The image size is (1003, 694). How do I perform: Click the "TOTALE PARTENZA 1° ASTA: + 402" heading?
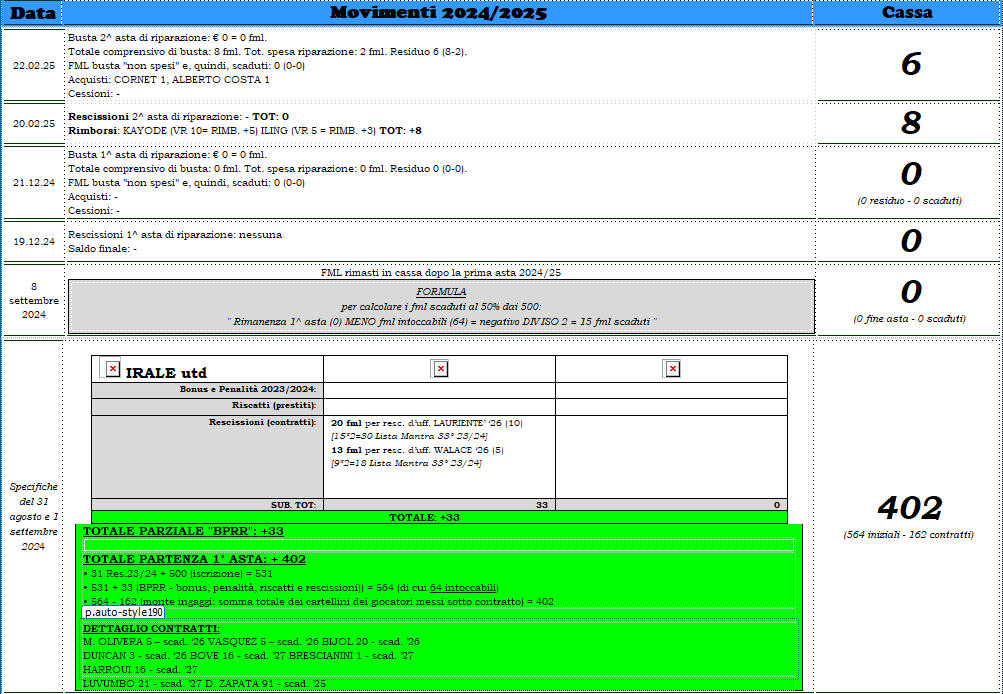(x=194, y=560)
